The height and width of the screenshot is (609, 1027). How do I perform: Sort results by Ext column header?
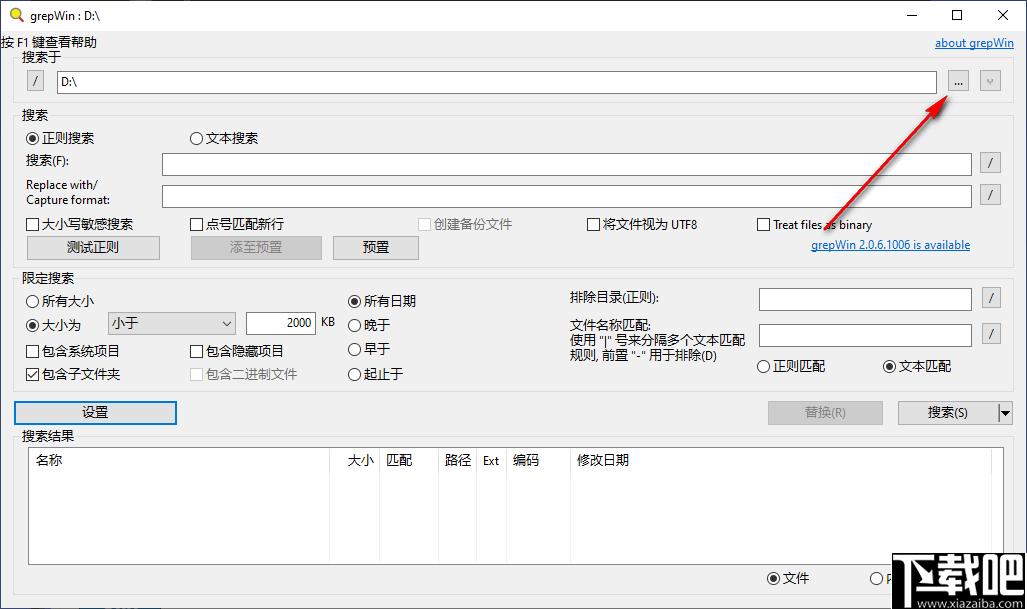491,460
